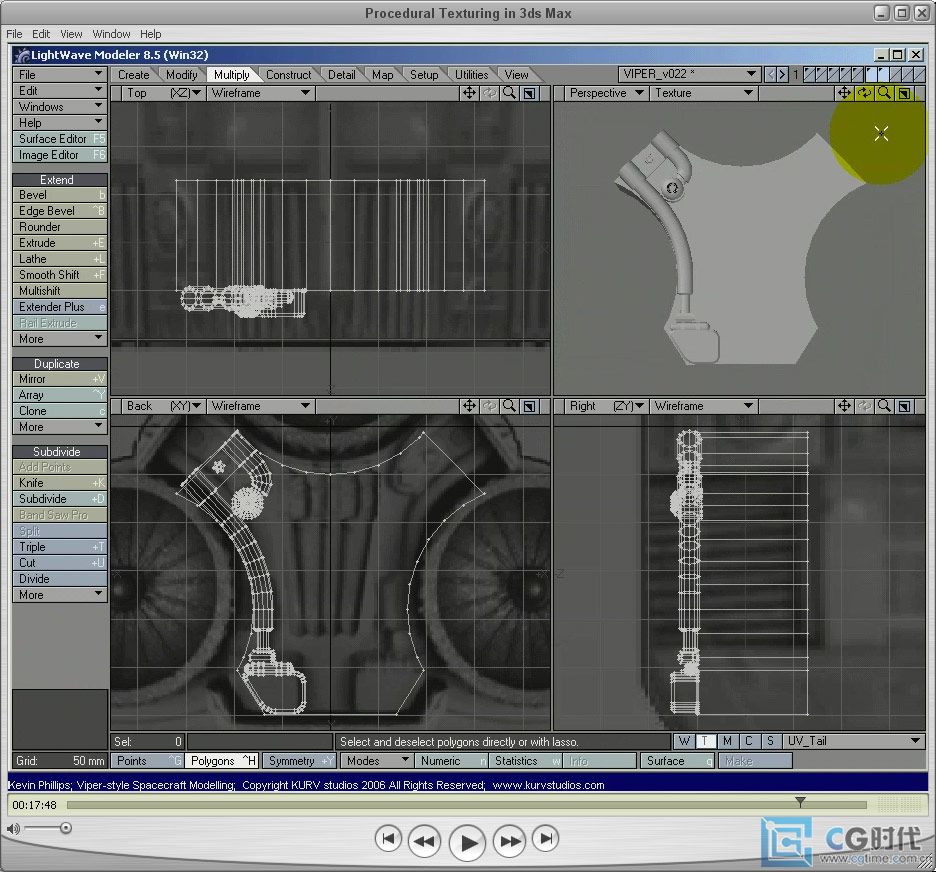Maximize the Back viewport
This screenshot has width=936, height=872.
tap(529, 406)
